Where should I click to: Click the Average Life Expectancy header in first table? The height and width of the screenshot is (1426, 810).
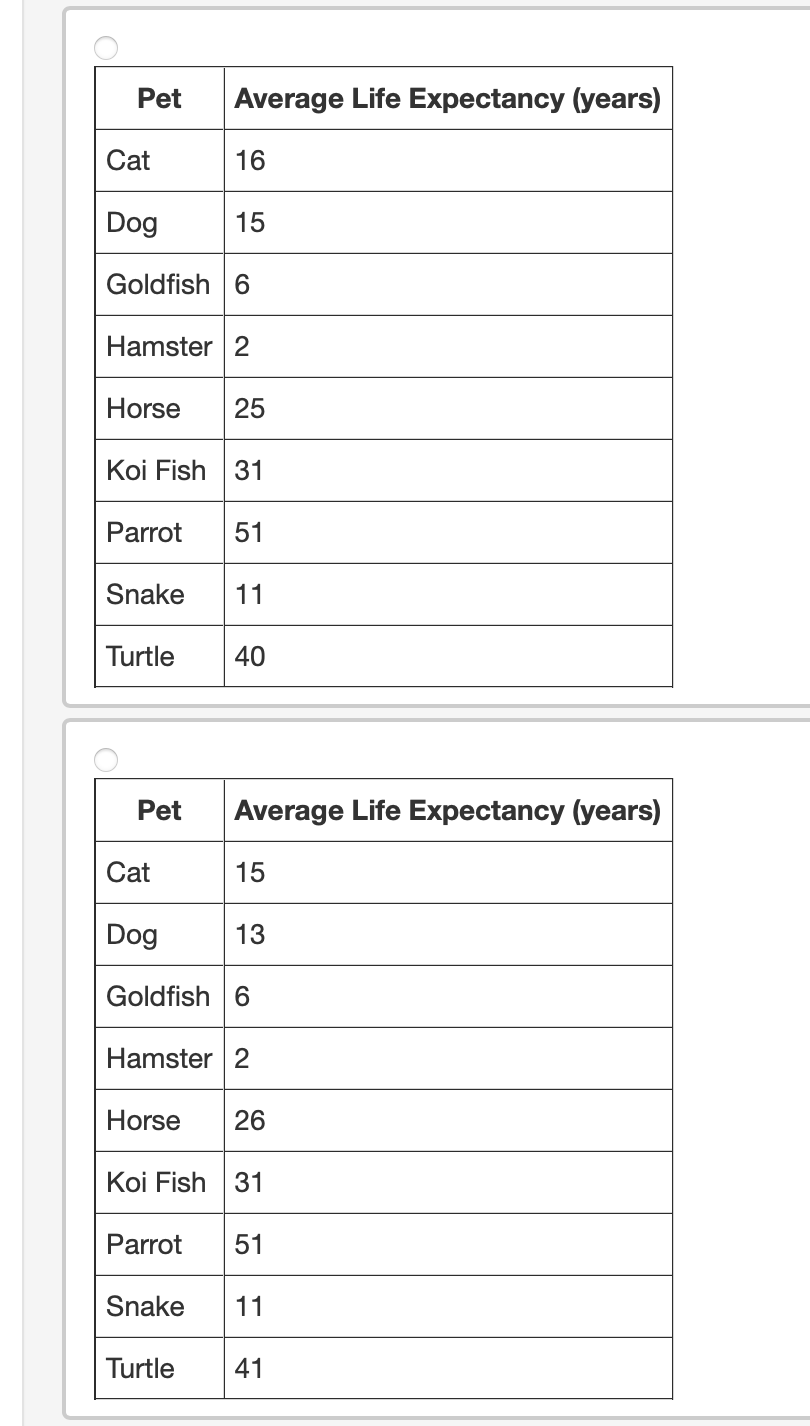447,98
